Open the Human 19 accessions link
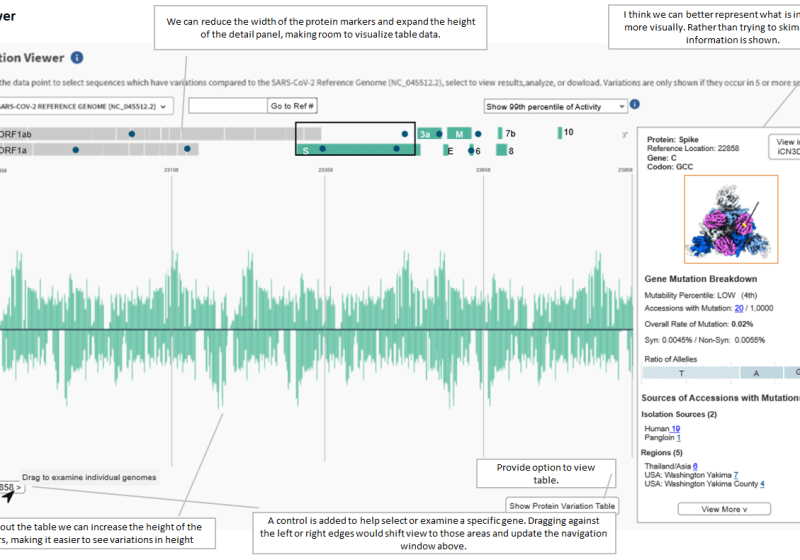Image resolution: width=800 pixels, height=560 pixels. pyautogui.click(x=676, y=428)
